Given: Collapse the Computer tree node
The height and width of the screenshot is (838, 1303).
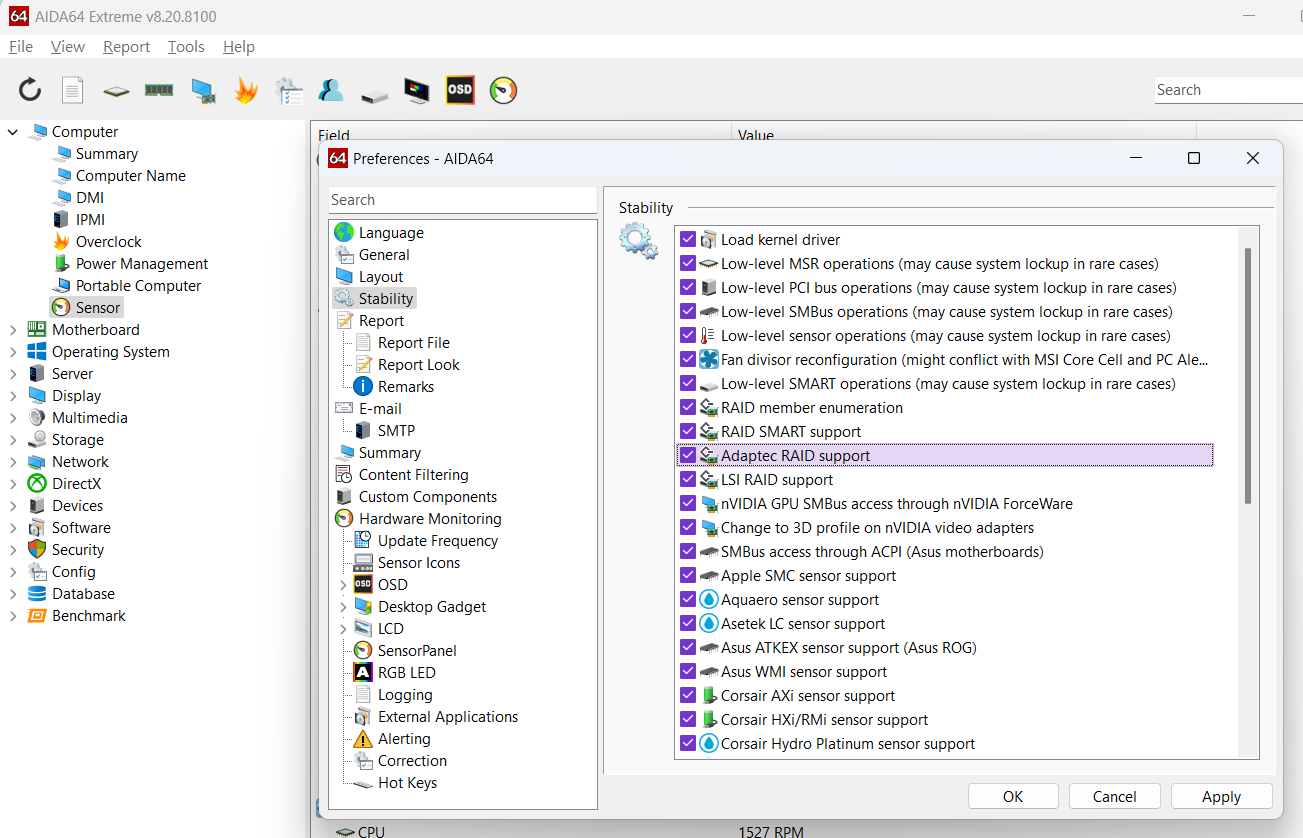Looking at the screenshot, I should tap(13, 132).
